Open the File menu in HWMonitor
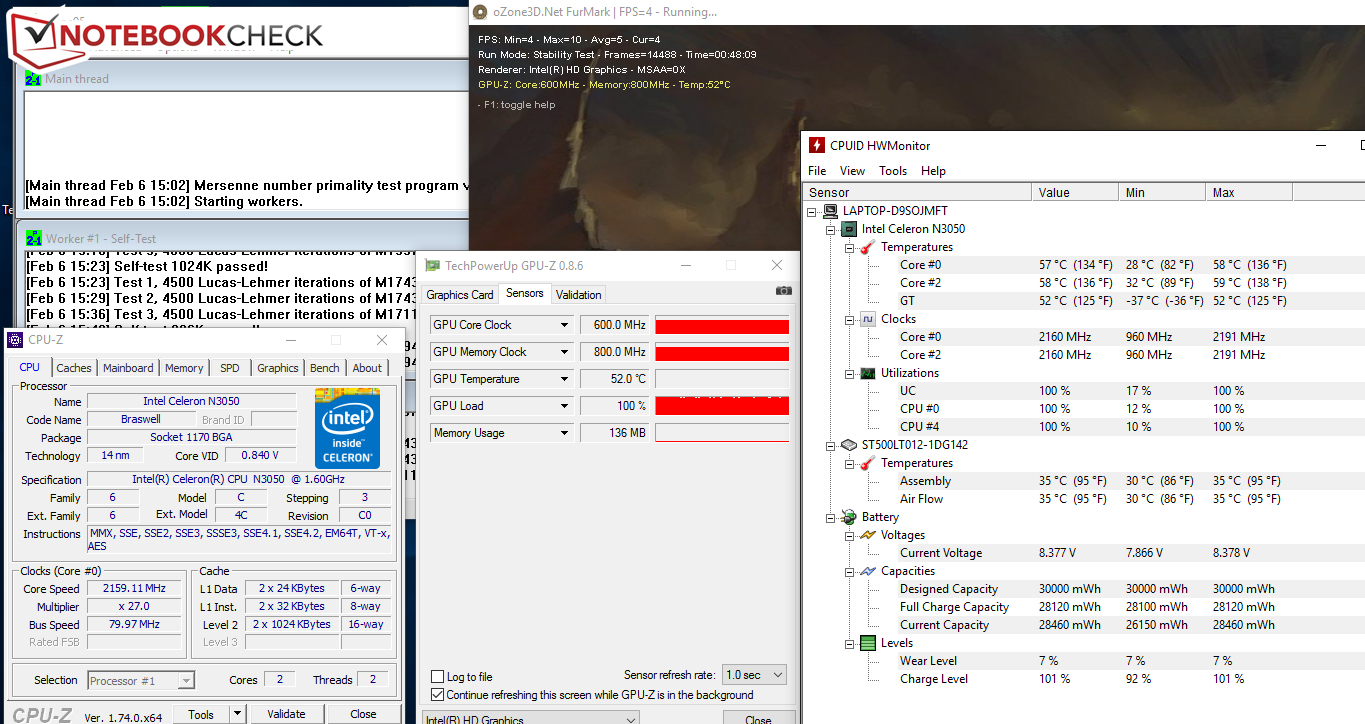The height and width of the screenshot is (724, 1365). pos(817,171)
